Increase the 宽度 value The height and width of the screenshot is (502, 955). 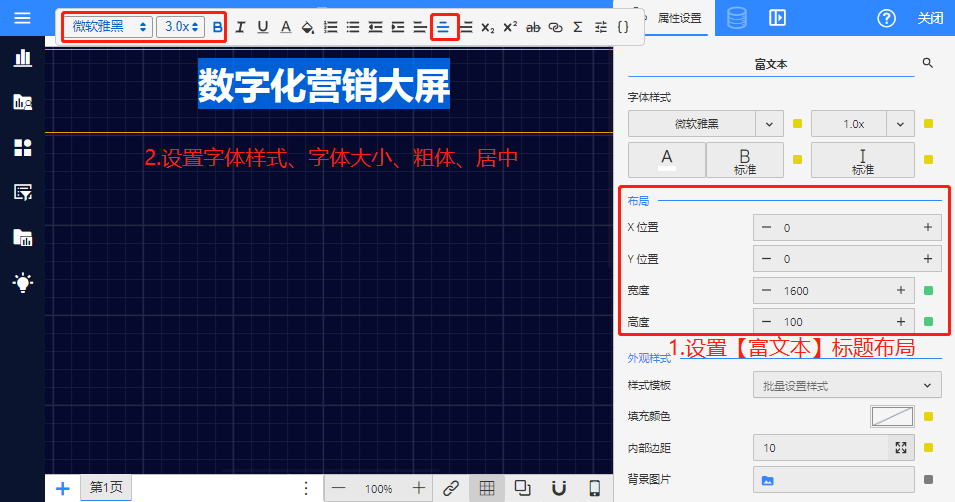(901, 291)
